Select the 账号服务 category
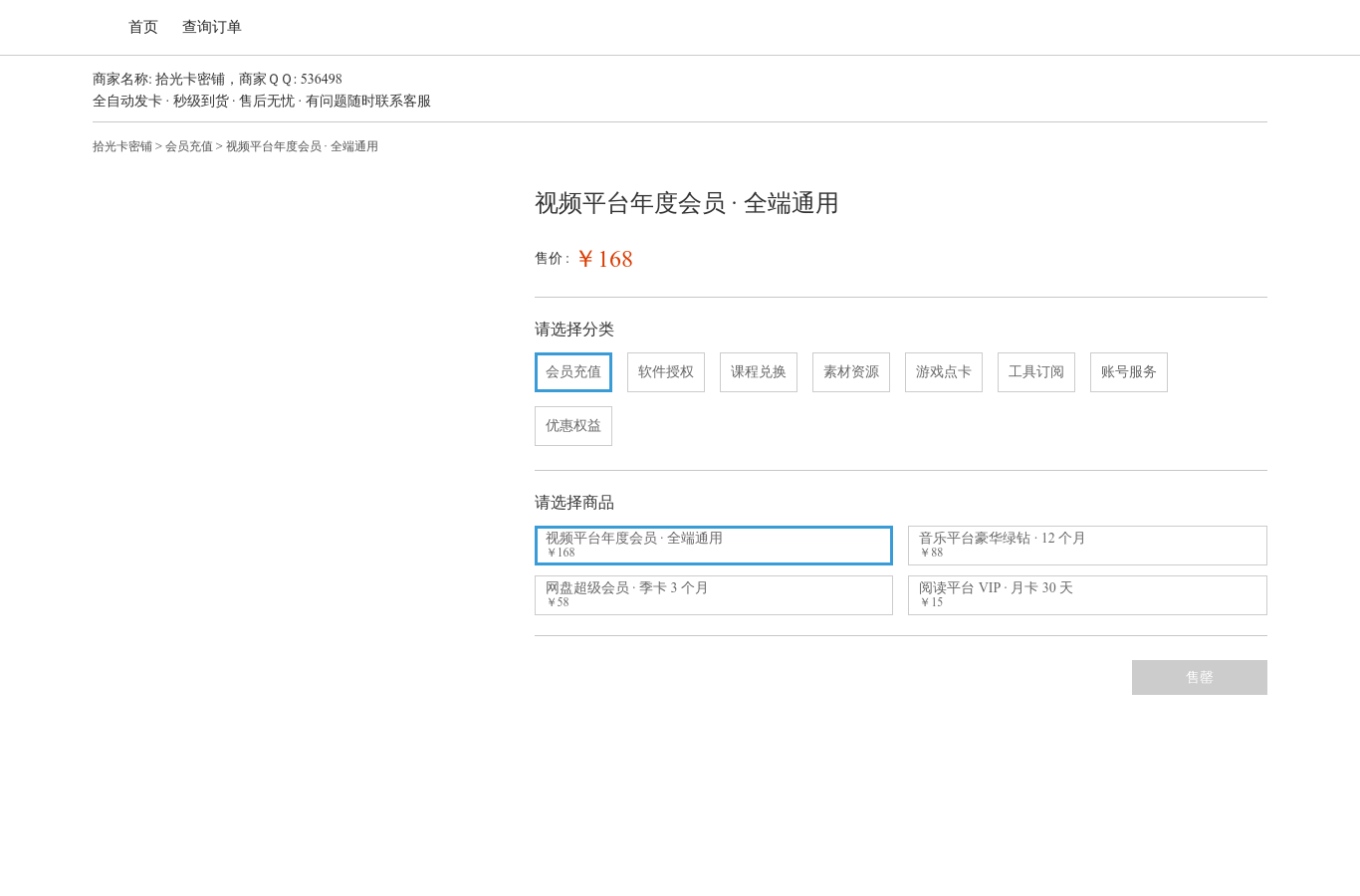 click(1129, 372)
